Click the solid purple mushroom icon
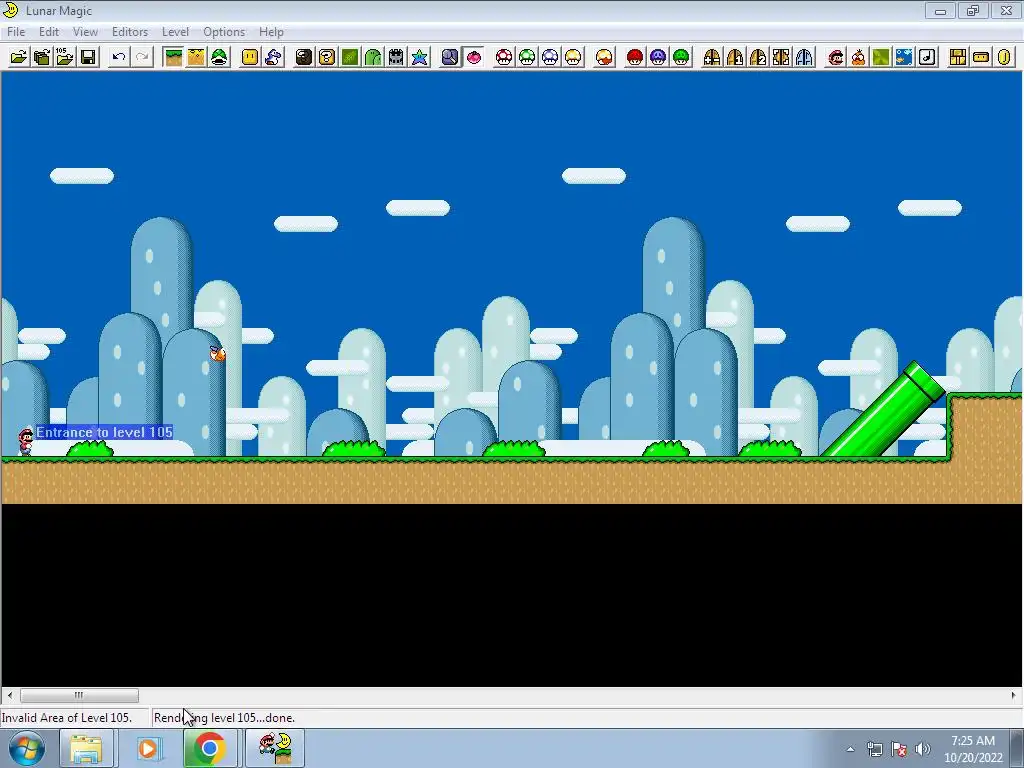Screen dimensions: 1024x768 (x=658, y=57)
